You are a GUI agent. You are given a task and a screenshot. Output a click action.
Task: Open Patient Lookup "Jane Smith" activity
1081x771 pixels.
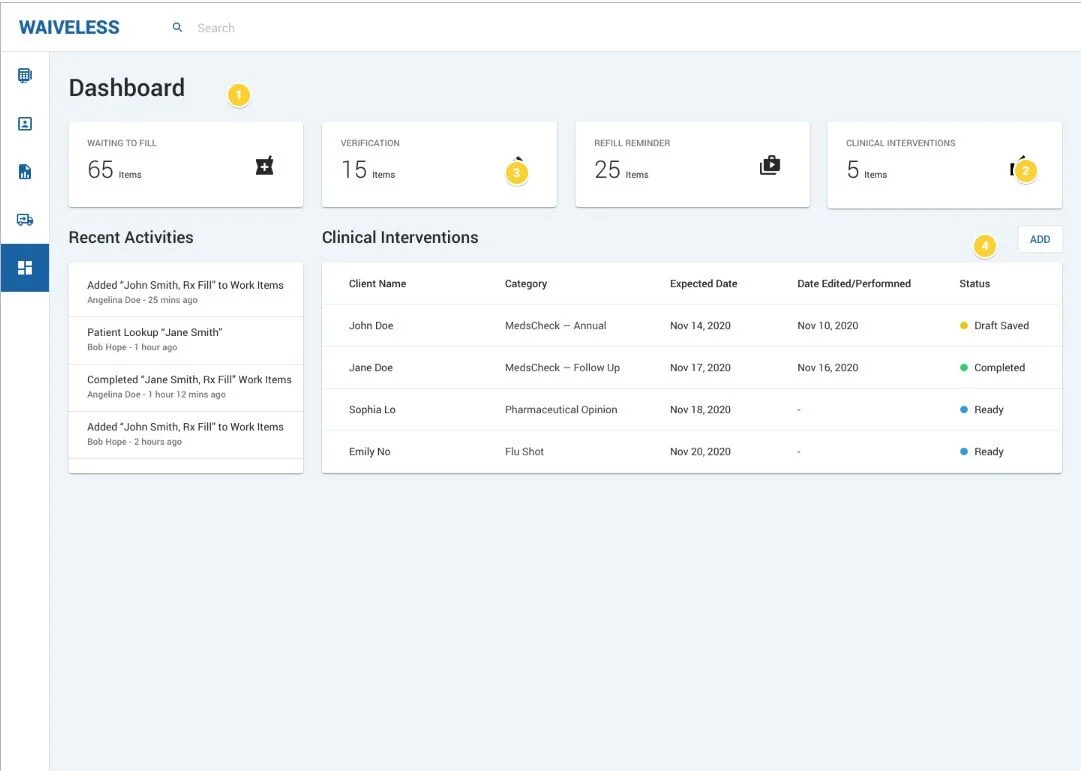tap(185, 339)
